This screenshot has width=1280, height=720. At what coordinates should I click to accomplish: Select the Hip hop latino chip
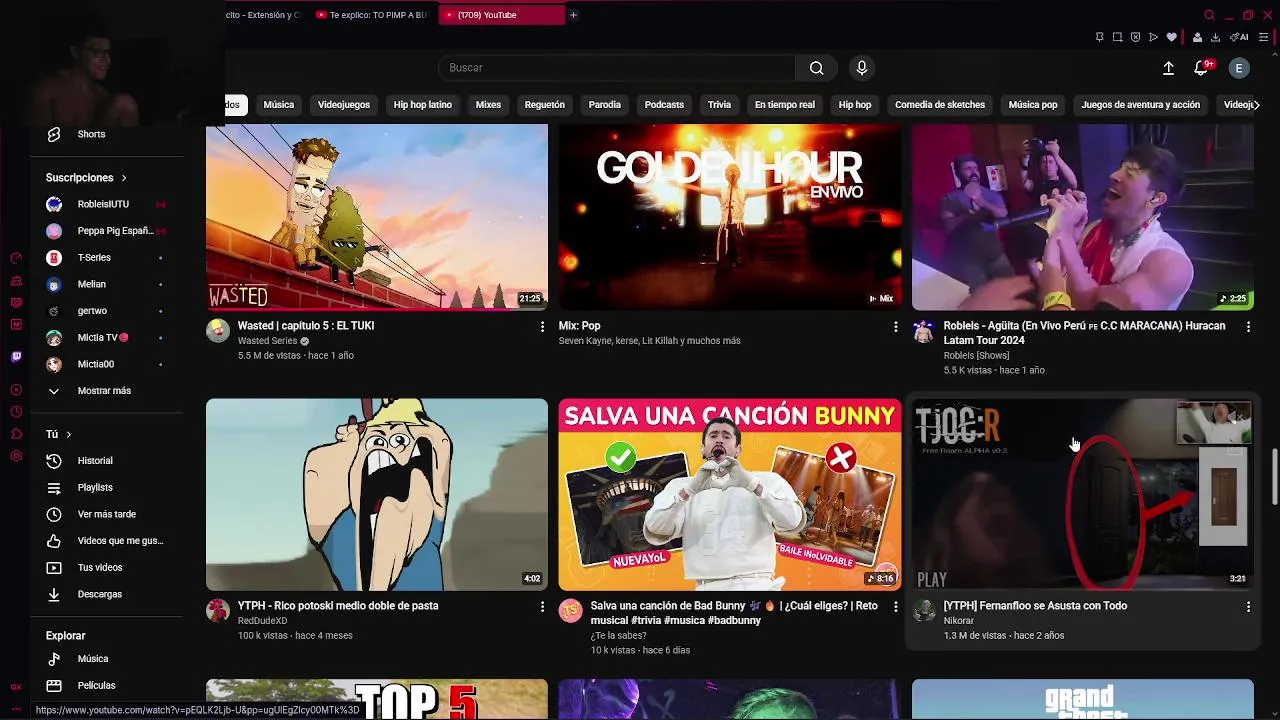point(423,105)
